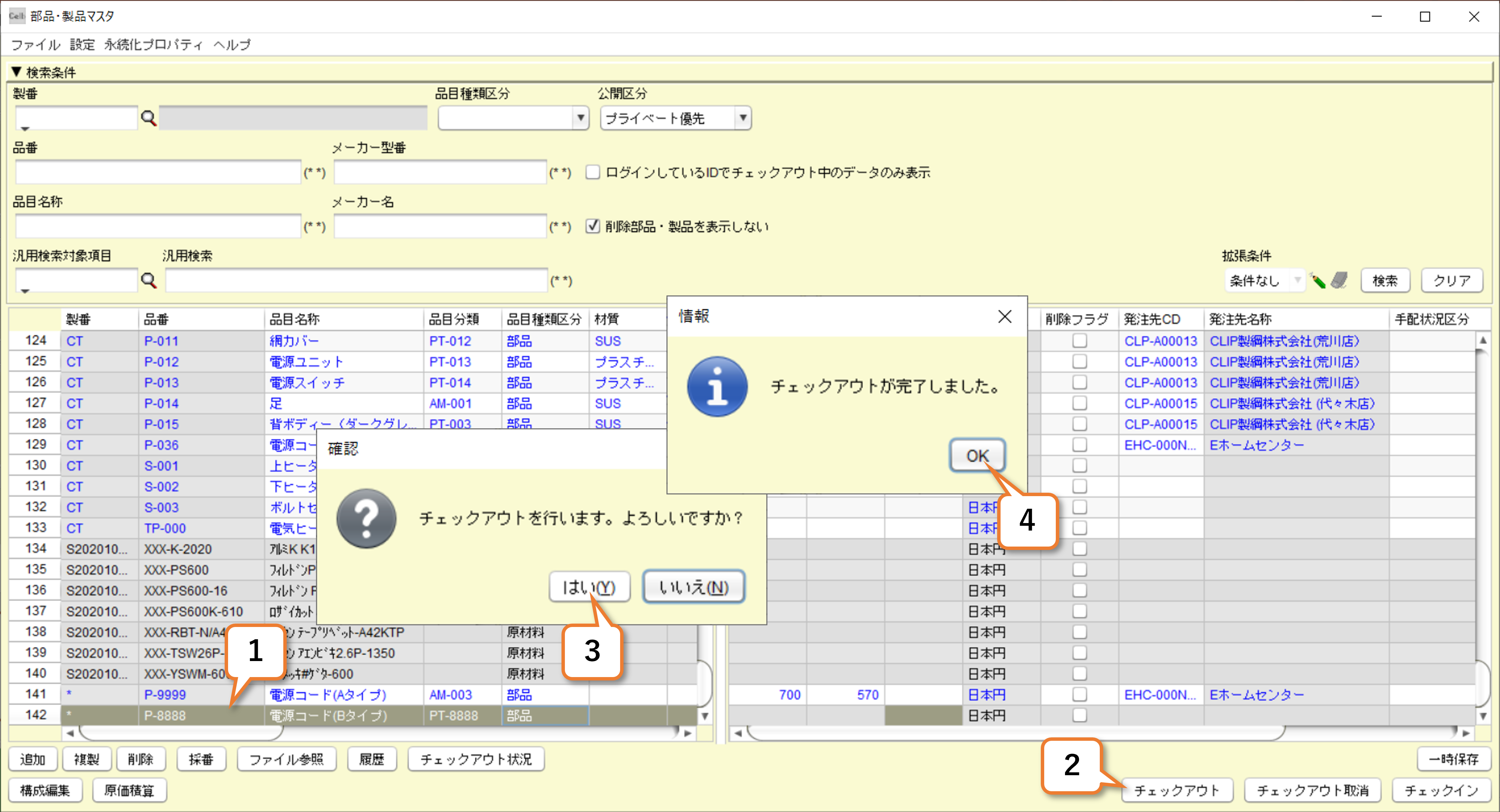Click the チェックアウト button
This screenshot has width=1500, height=812.
tap(1177, 790)
